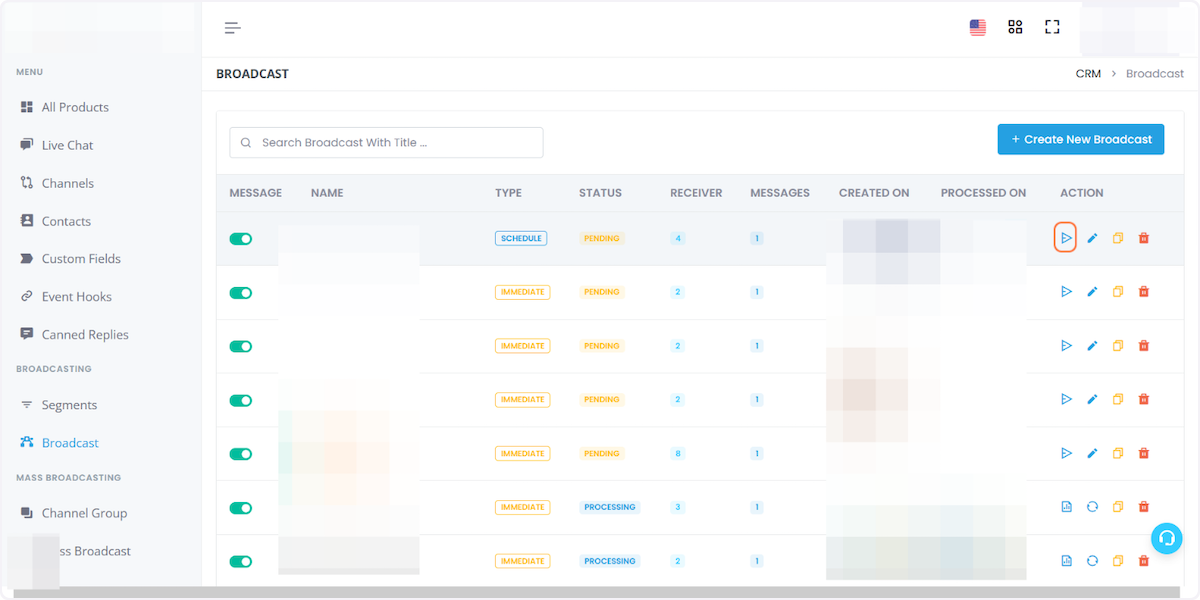Refresh the first processing broadcast status
1200x600 pixels.
coord(1092,507)
